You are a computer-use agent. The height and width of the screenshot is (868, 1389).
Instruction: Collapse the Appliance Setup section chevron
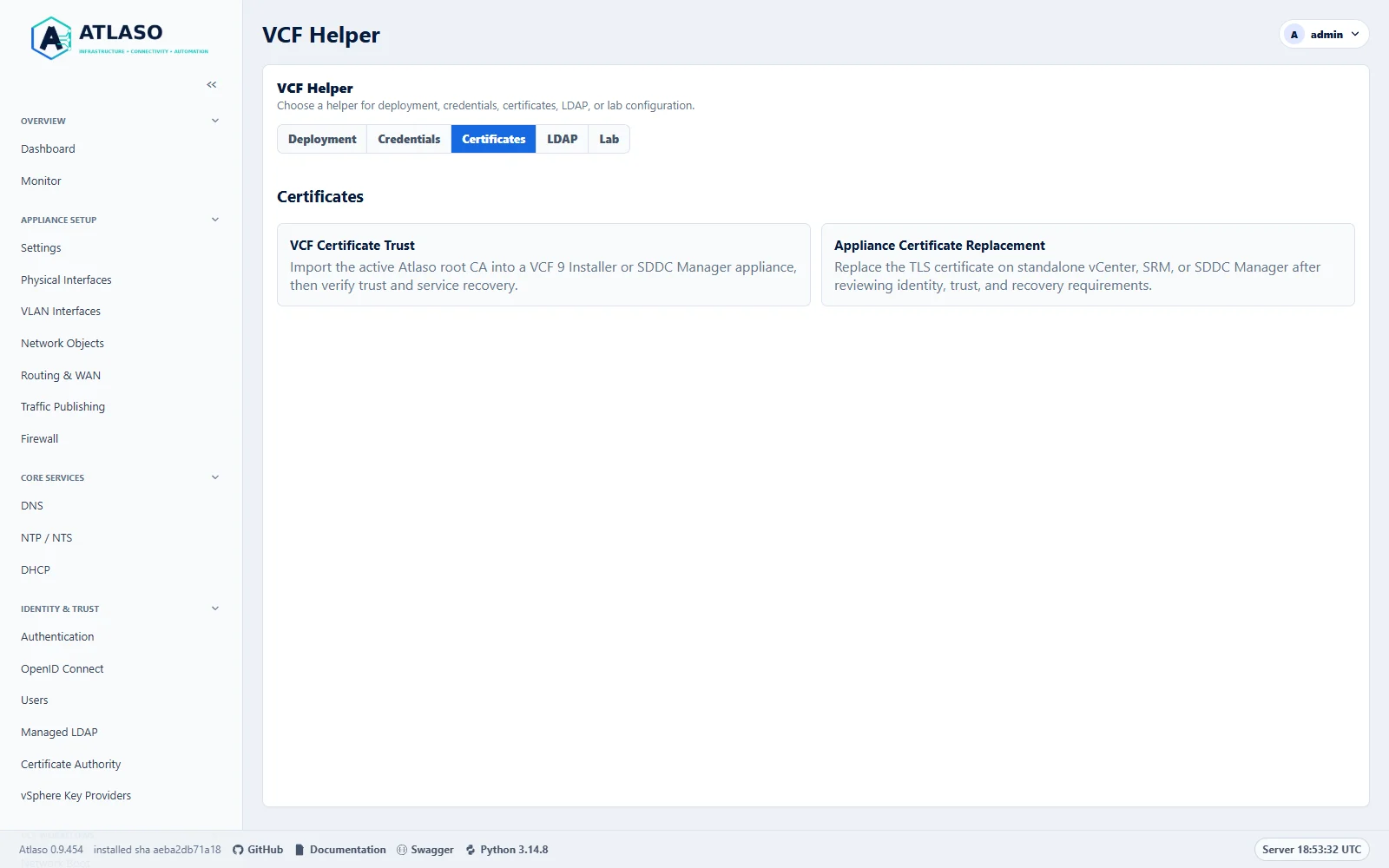point(215,220)
